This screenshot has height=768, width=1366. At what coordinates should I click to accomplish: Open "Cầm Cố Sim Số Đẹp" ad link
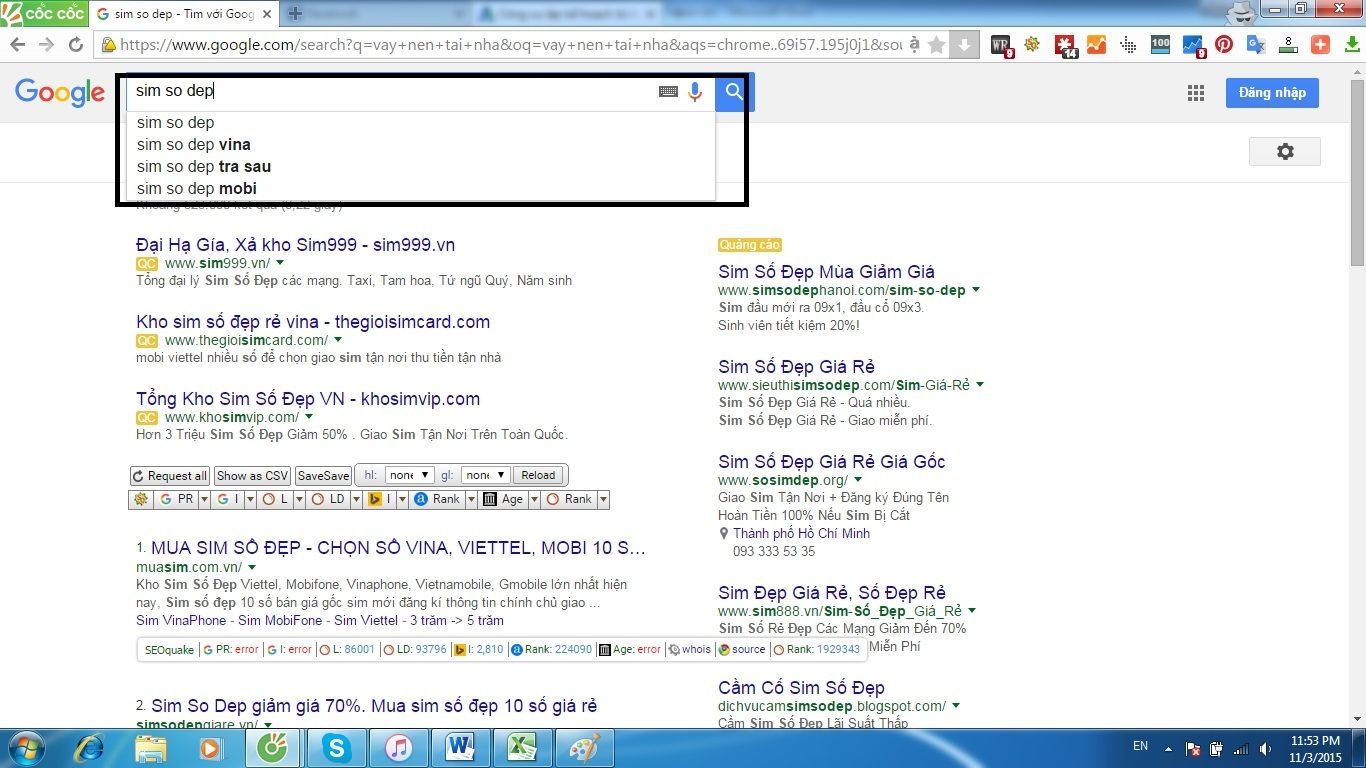pyautogui.click(x=801, y=688)
